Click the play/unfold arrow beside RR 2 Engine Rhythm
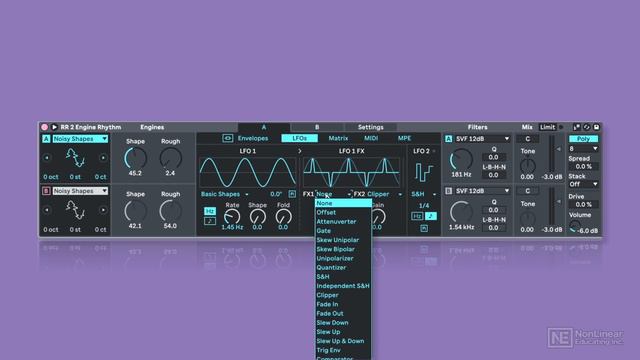The height and width of the screenshot is (360, 640). [54, 127]
